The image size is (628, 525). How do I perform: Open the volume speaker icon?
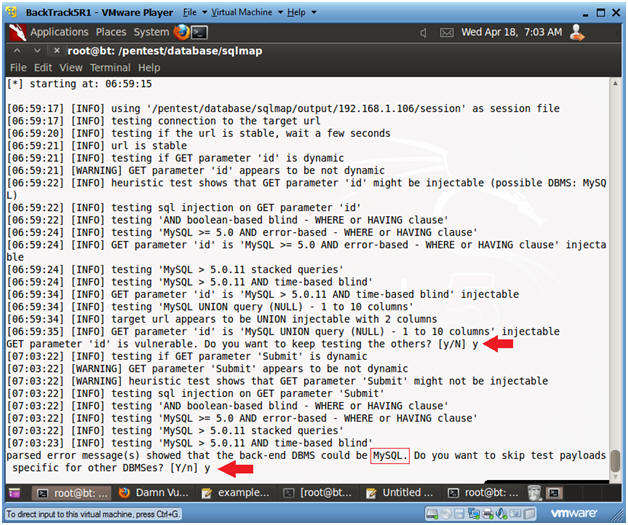(x=423, y=33)
